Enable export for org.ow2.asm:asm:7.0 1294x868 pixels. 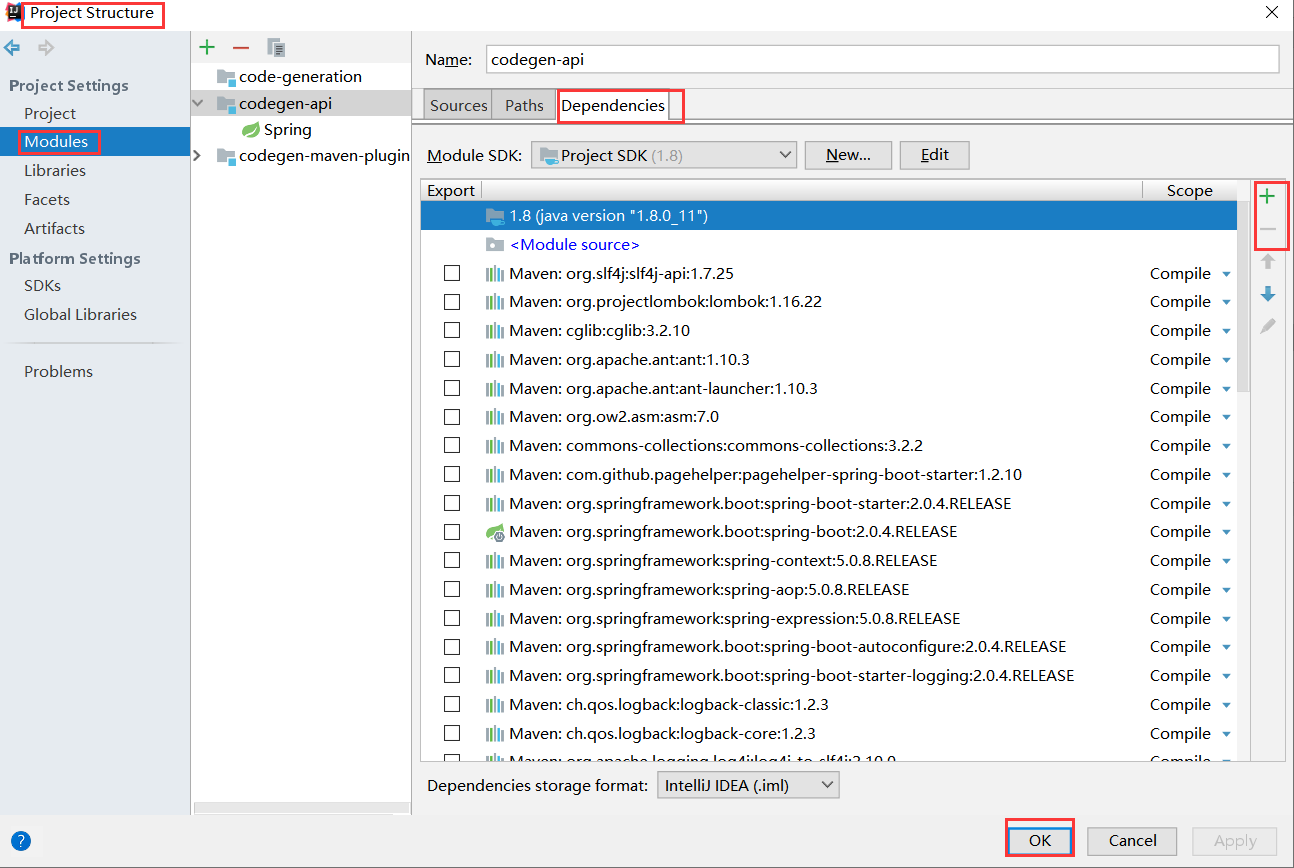pos(452,416)
